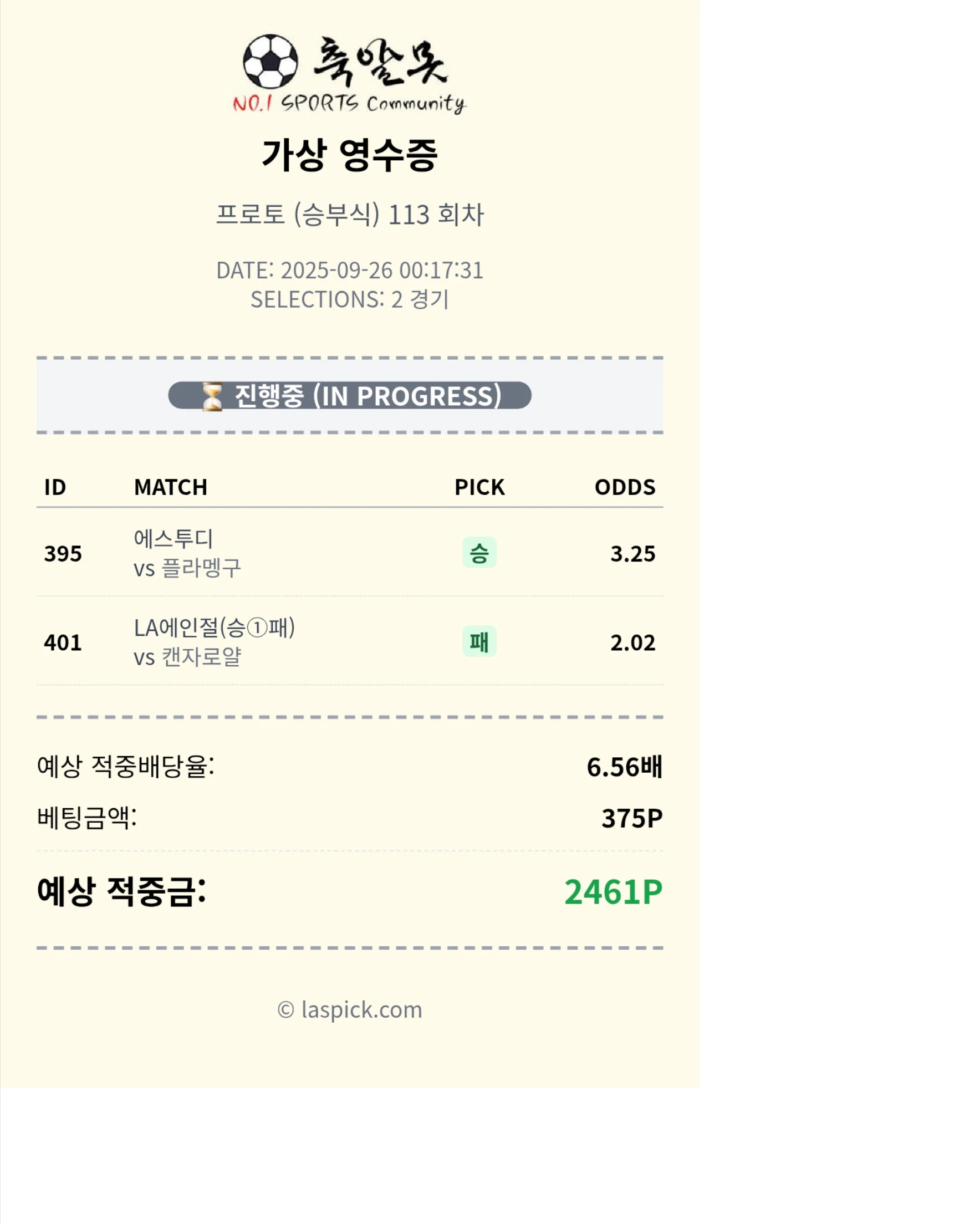This screenshot has width=980, height=1224.
Task: Click the green 승 pick badge
Action: (x=479, y=553)
